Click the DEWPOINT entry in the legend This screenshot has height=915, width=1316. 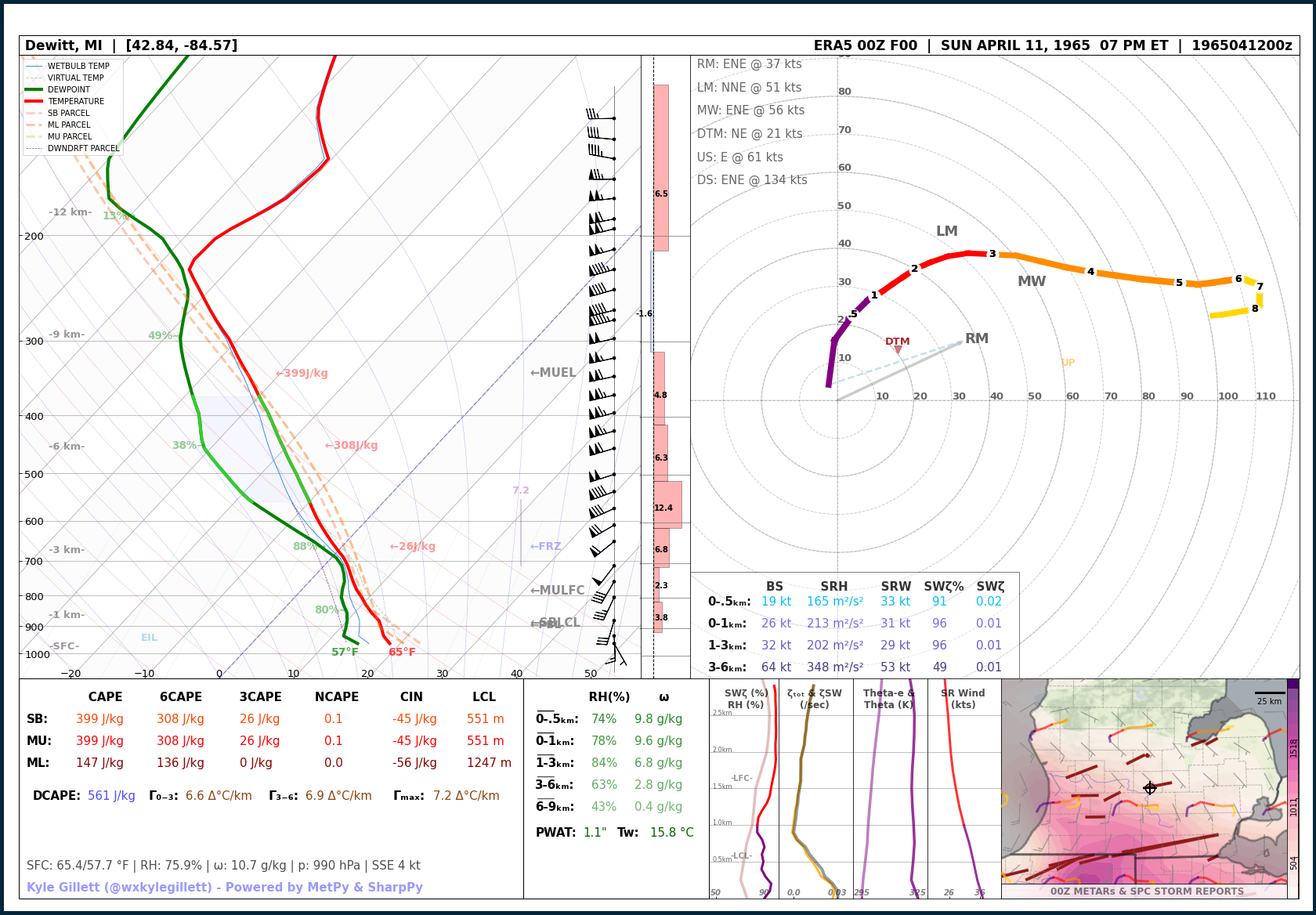click(68, 89)
